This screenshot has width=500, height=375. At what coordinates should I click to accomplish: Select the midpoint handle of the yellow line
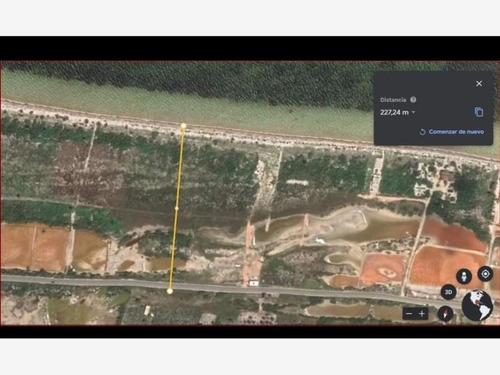(x=176, y=208)
